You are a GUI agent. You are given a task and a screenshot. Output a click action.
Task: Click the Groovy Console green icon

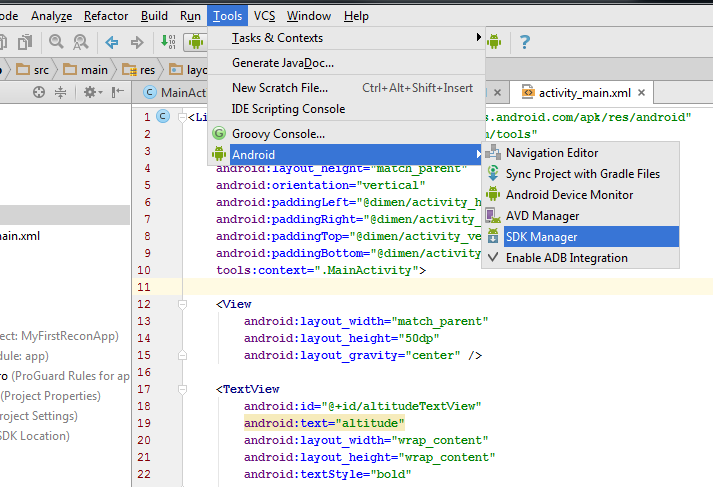point(219,133)
